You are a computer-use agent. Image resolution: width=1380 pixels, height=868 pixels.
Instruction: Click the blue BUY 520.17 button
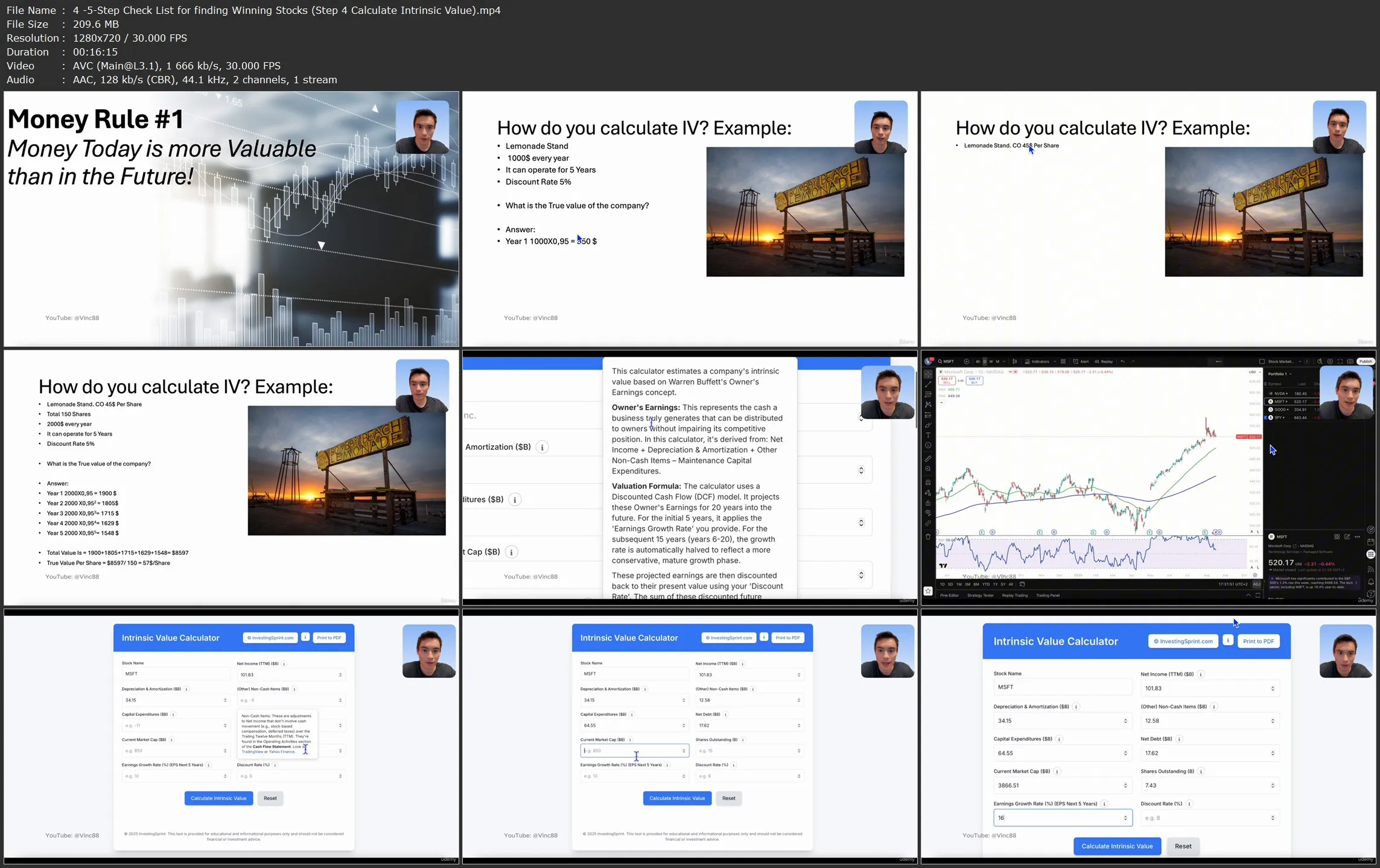point(975,381)
